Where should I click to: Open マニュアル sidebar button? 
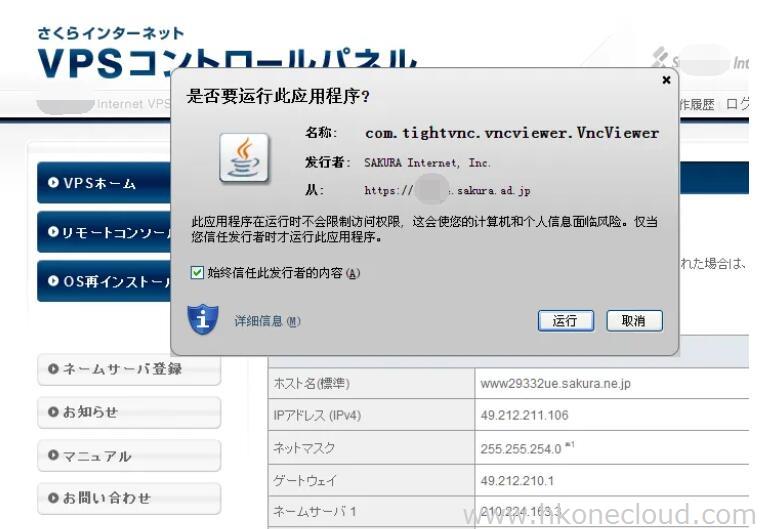click(x=129, y=455)
